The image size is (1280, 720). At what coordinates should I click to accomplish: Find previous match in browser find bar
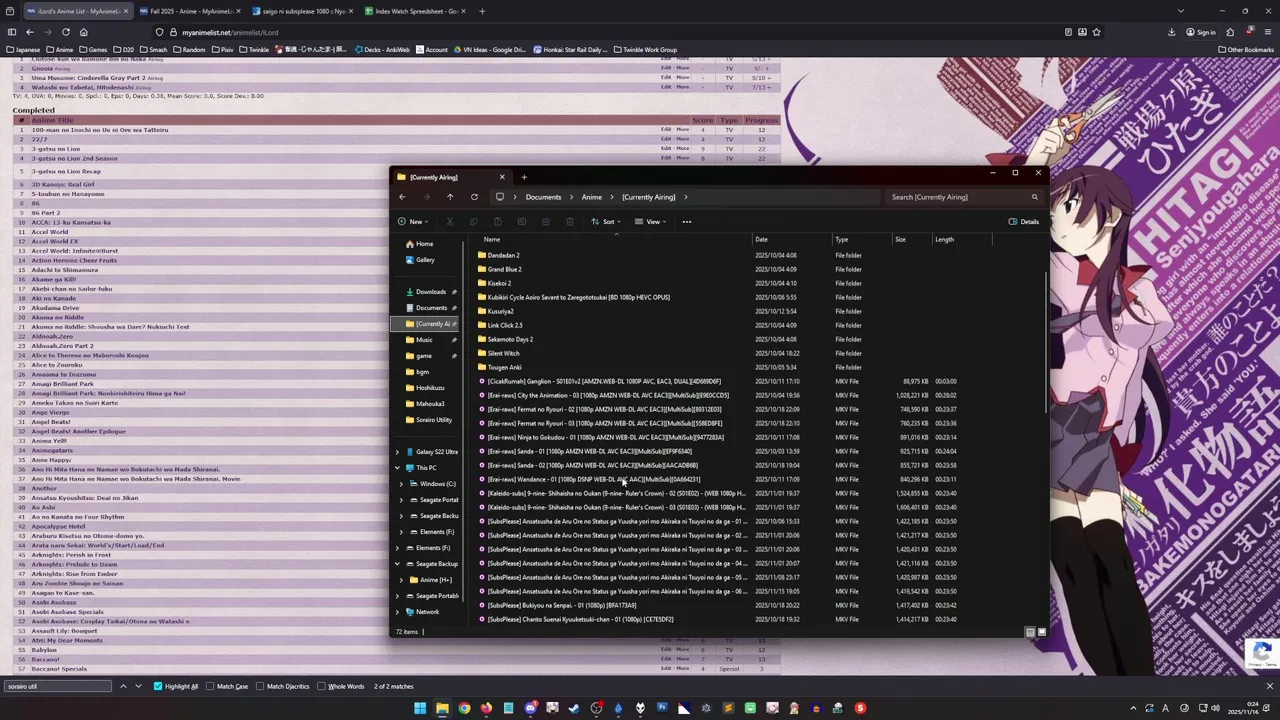(123, 686)
